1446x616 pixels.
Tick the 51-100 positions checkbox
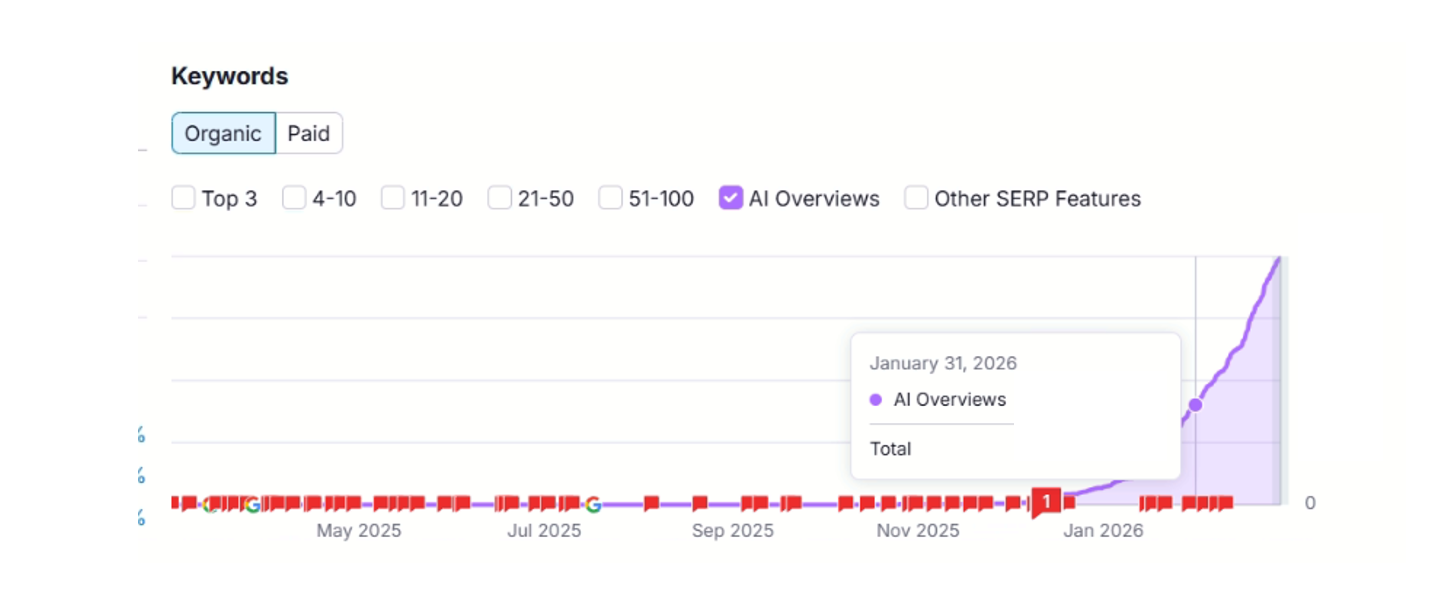pyautogui.click(x=611, y=198)
